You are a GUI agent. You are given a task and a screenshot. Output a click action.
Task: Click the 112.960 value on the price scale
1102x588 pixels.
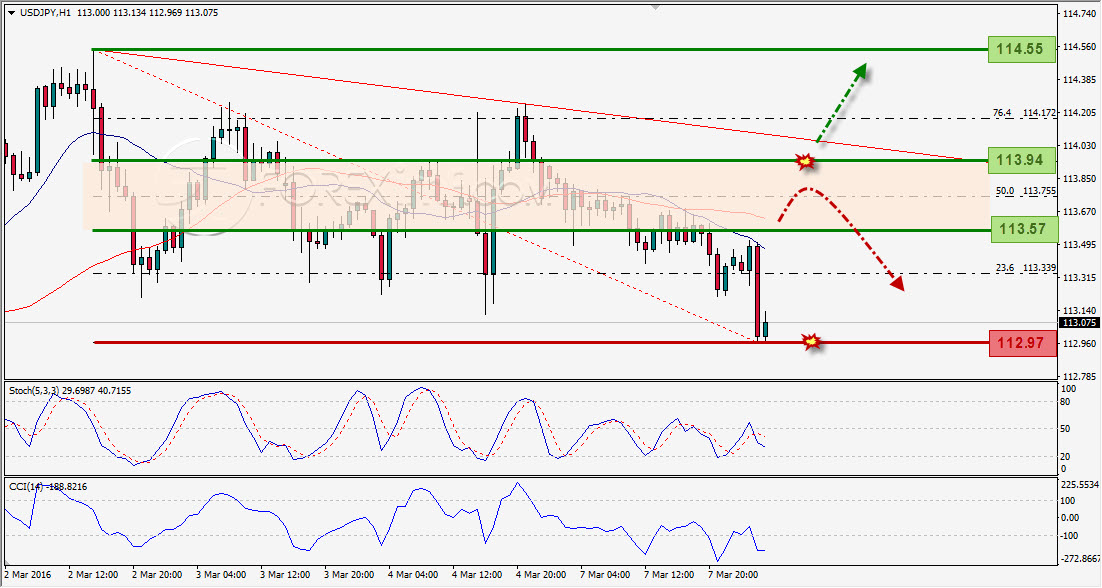[x=1080, y=344]
